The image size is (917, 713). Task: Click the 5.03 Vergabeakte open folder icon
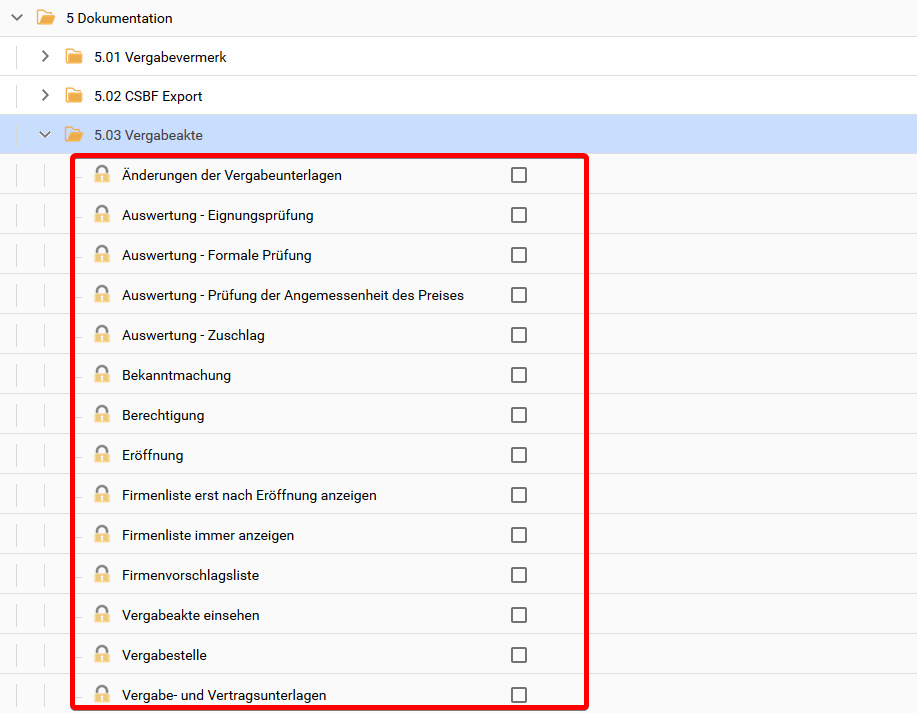pos(74,135)
